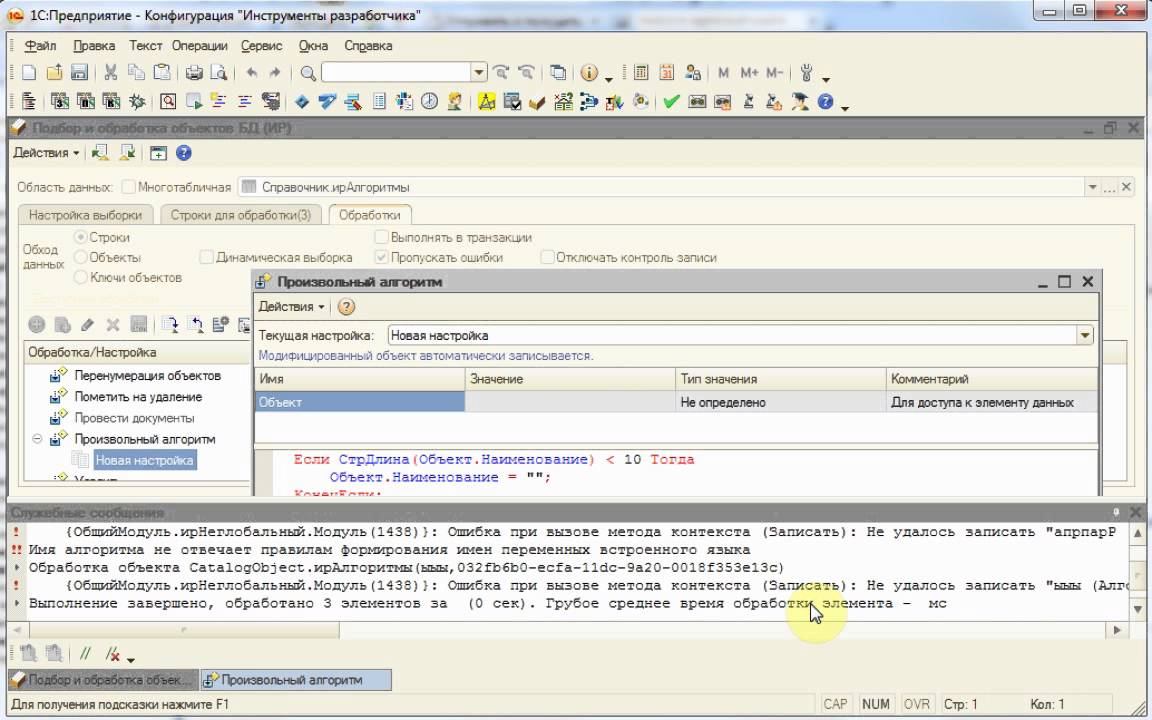Switch to the Настройка выборки tab
The width and height of the screenshot is (1152, 720).
pyautogui.click(x=85, y=215)
